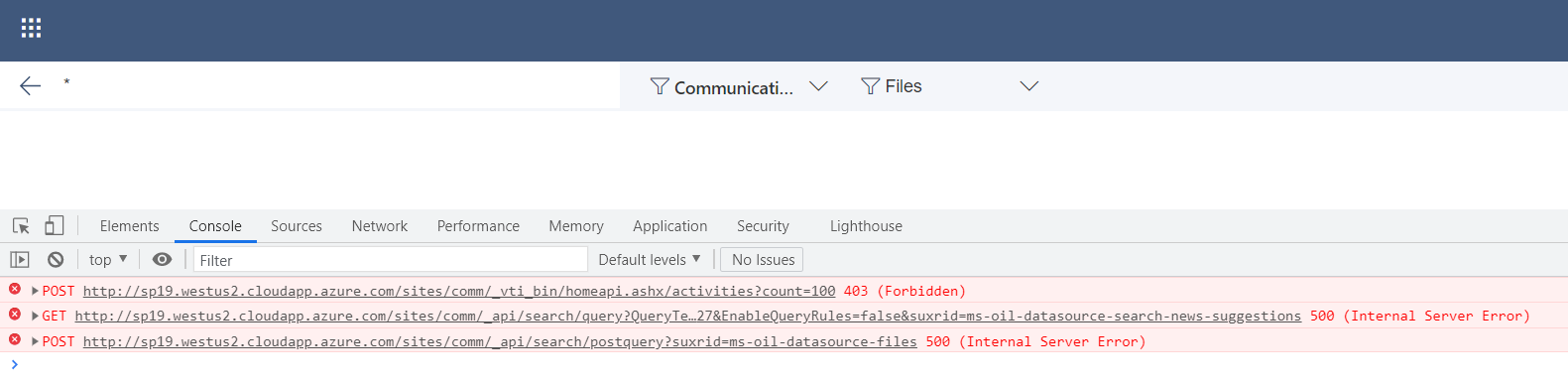
Task: Open the Application tab
Action: (670, 226)
